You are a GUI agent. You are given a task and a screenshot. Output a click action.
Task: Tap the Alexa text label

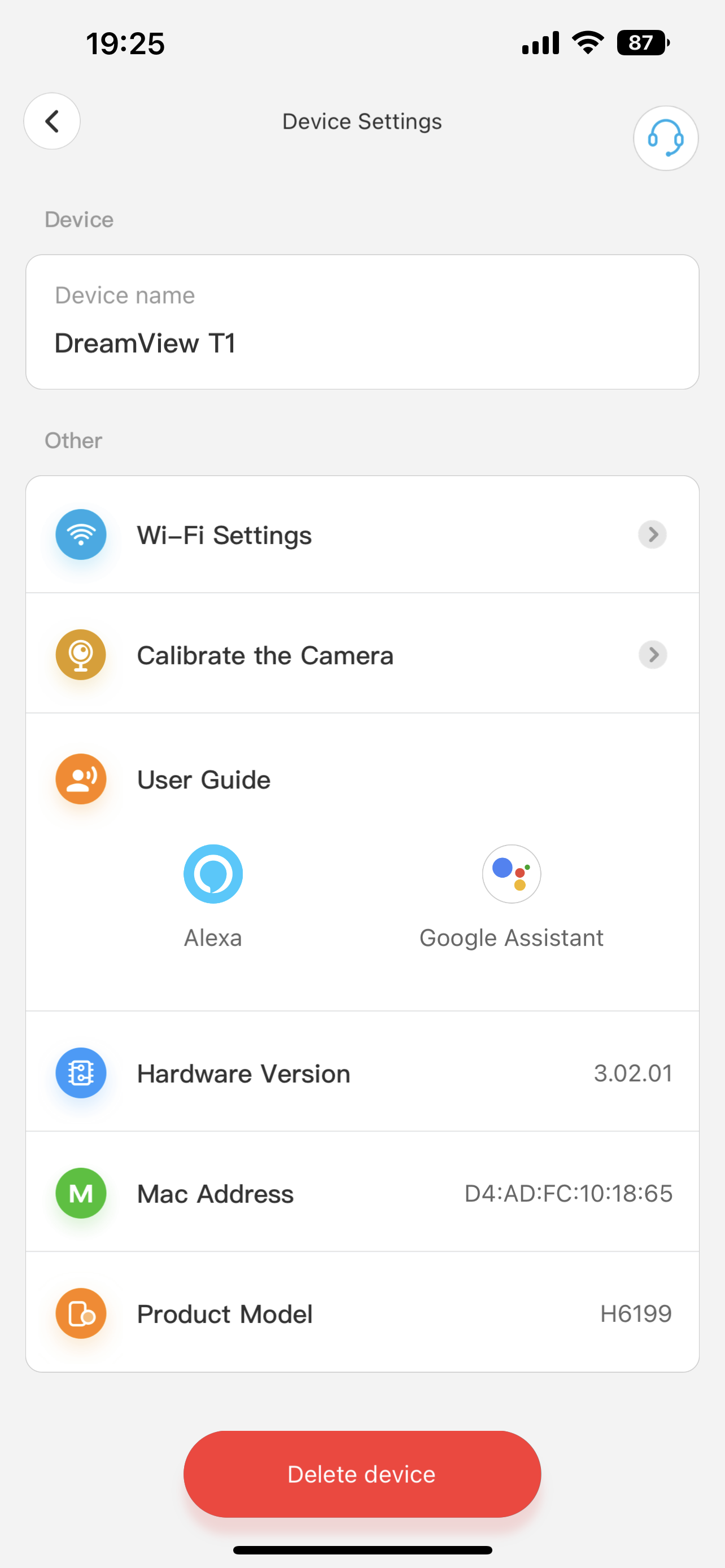click(213, 938)
